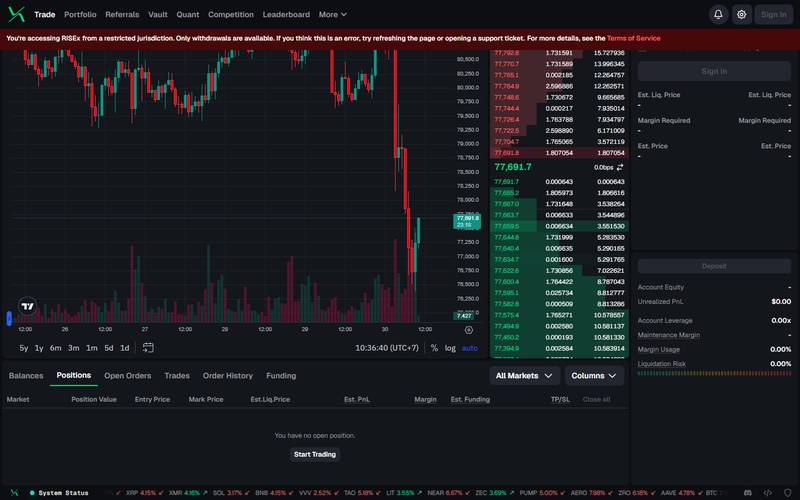The height and width of the screenshot is (500, 800).
Task: Click the RISEx logo in the footer
Action: [x=14, y=492]
